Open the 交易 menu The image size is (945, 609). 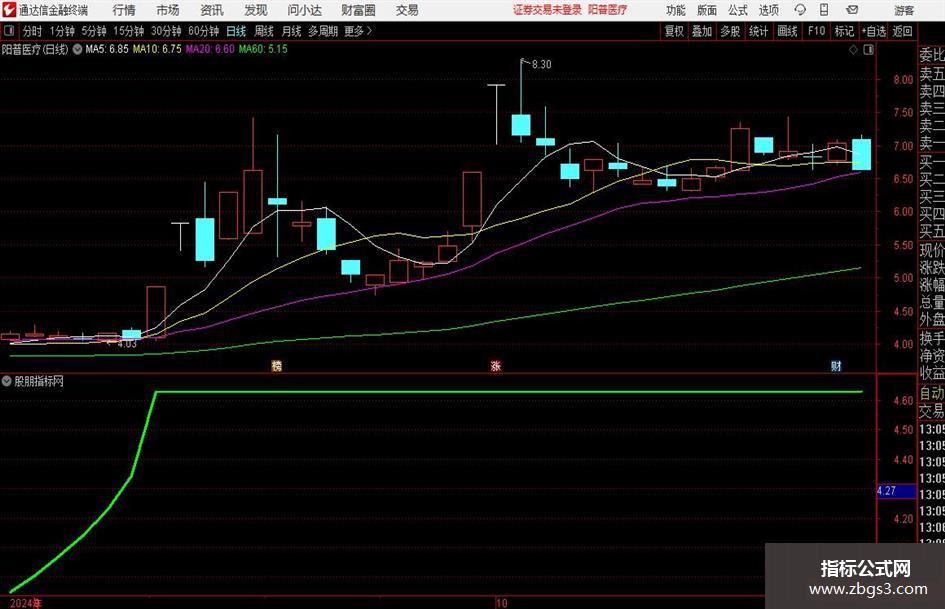click(407, 10)
